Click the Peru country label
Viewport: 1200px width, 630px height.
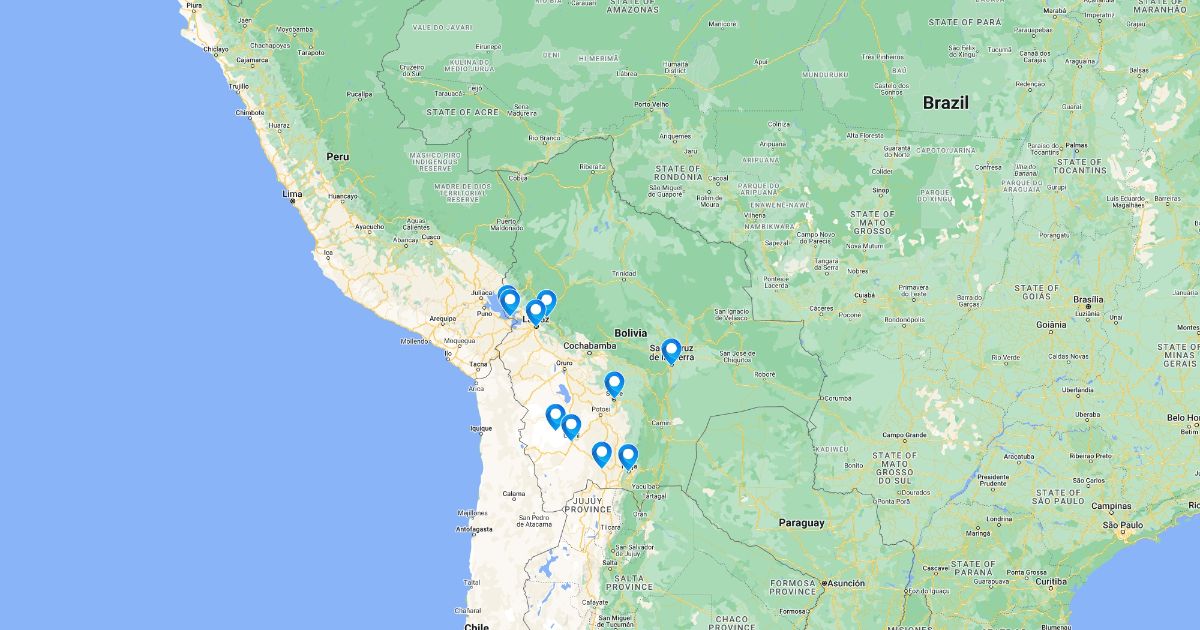click(x=337, y=157)
